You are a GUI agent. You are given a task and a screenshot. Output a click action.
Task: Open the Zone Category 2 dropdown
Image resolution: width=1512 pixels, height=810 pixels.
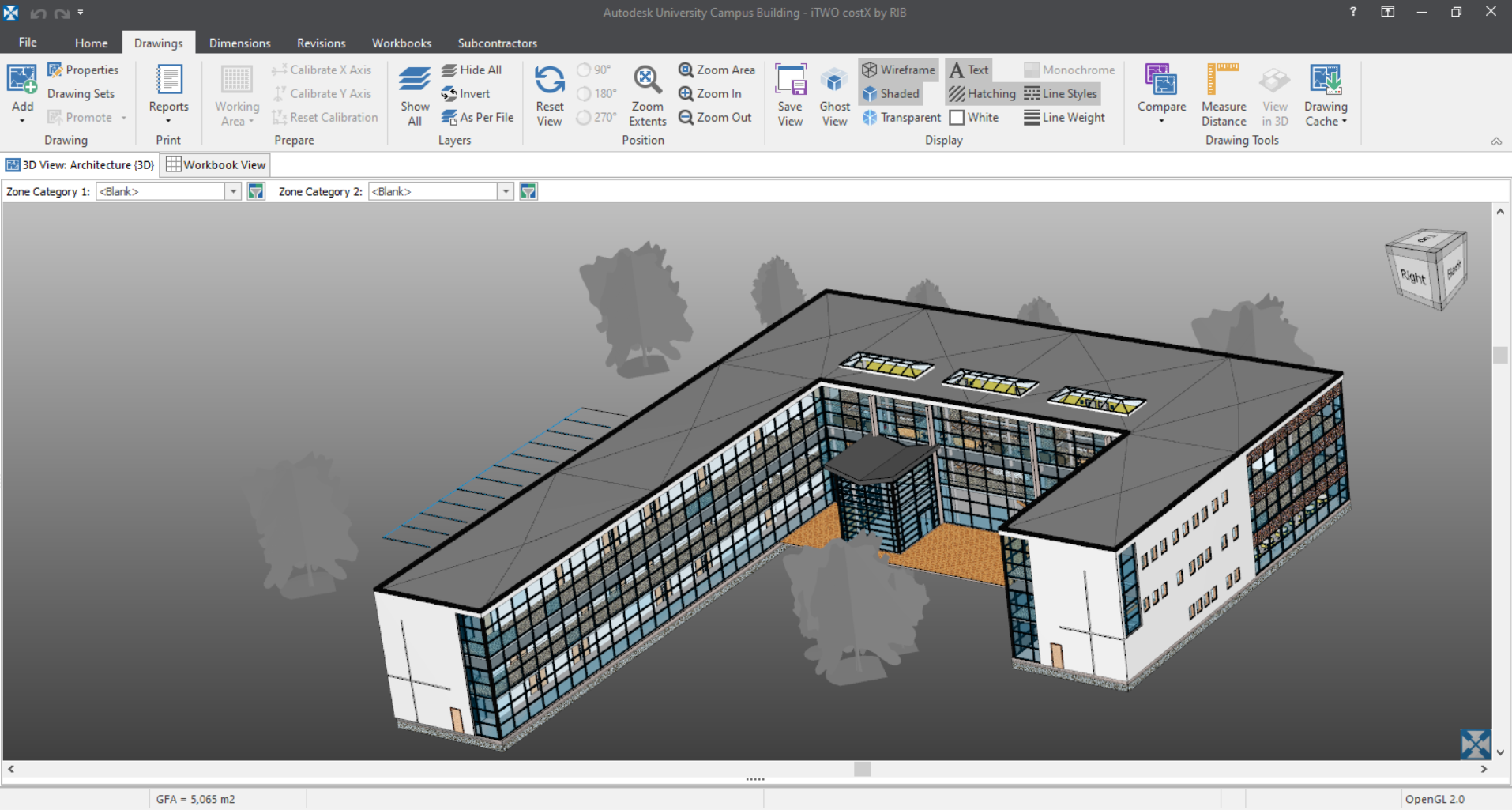click(x=506, y=192)
